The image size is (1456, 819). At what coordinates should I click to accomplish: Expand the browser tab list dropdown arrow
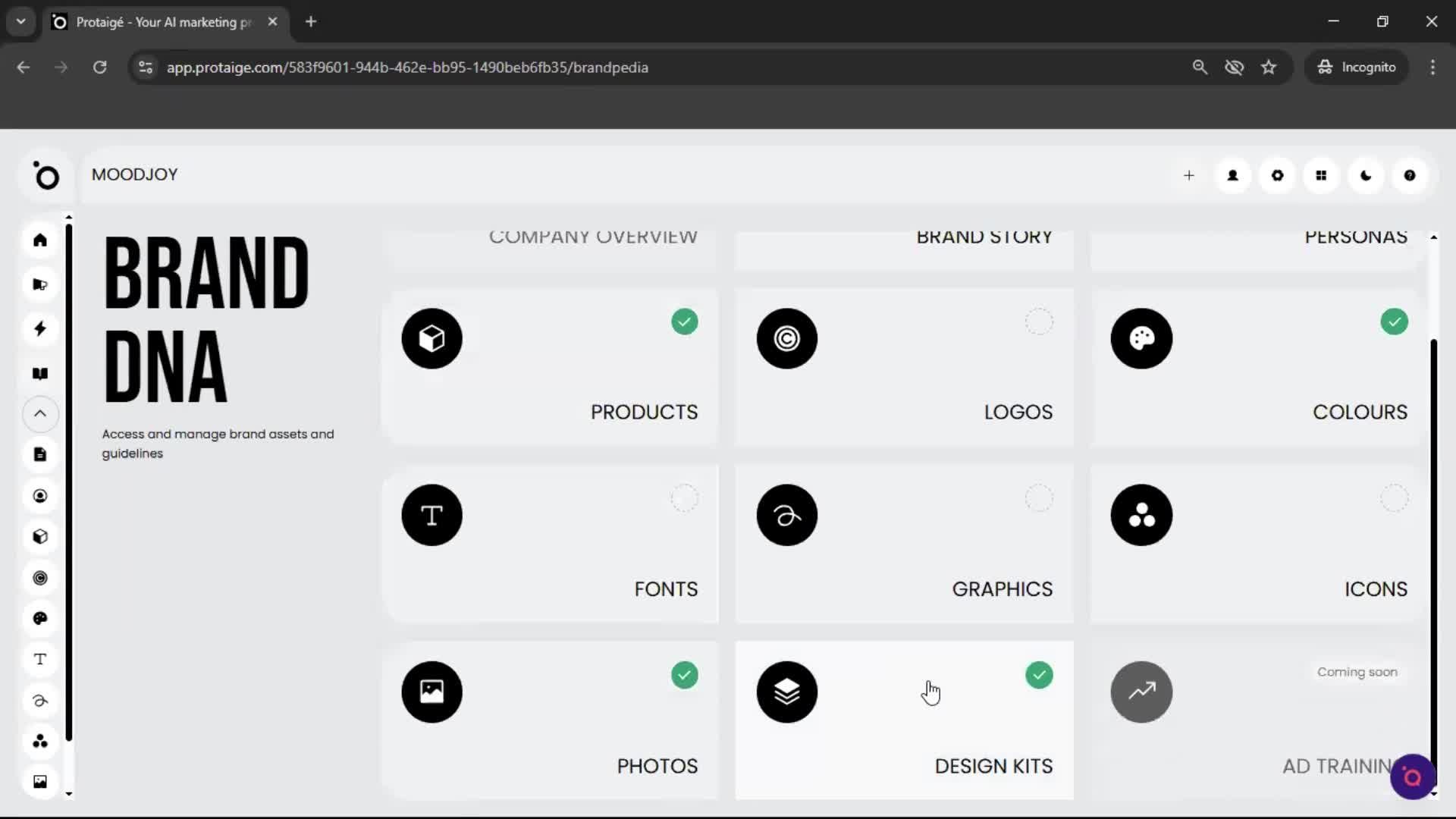pyautogui.click(x=20, y=21)
